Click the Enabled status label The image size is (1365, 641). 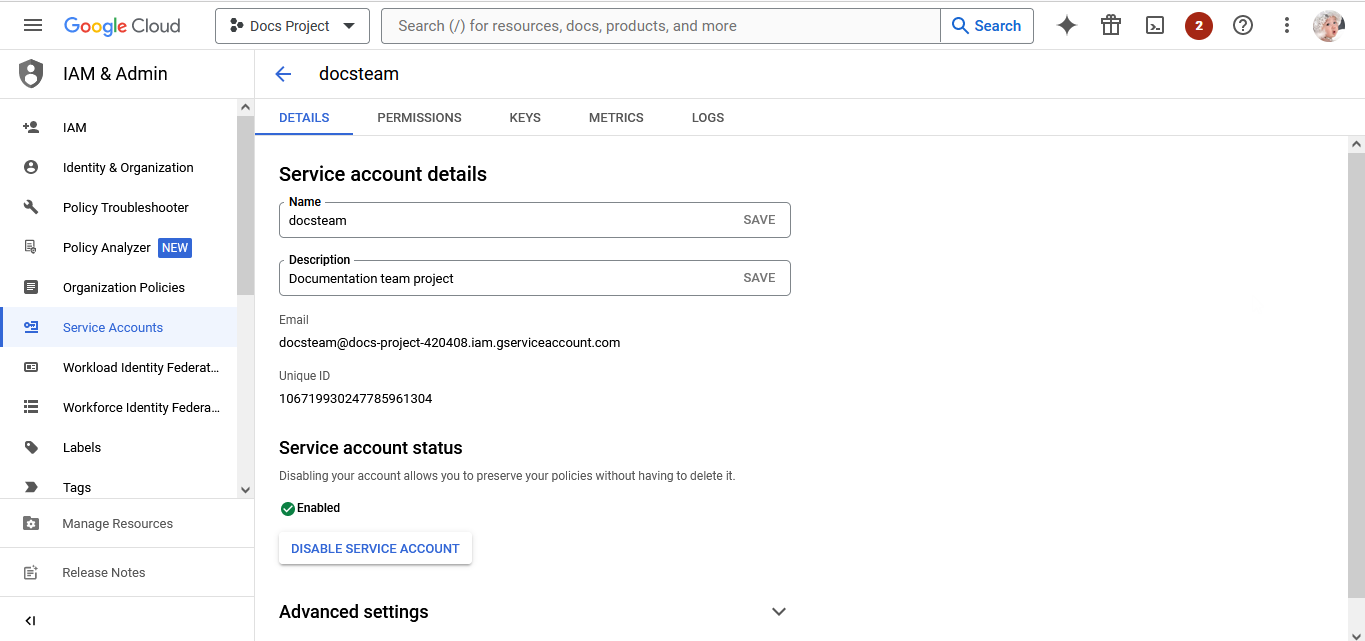pyautogui.click(x=319, y=508)
